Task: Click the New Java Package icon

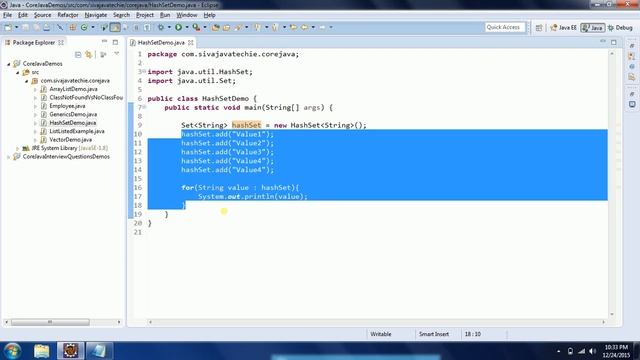Action: [x=72, y=27]
